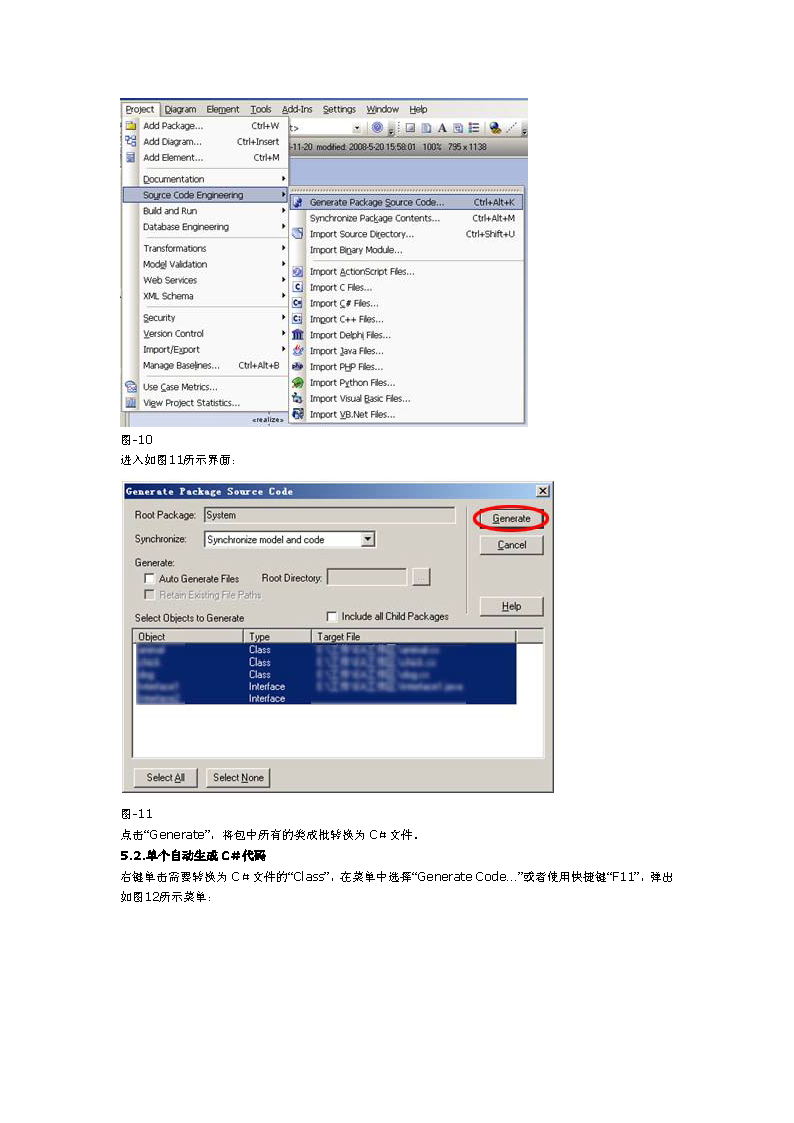Click the text tool A toolbar icon
The height and width of the screenshot is (1123, 794).
(x=442, y=128)
